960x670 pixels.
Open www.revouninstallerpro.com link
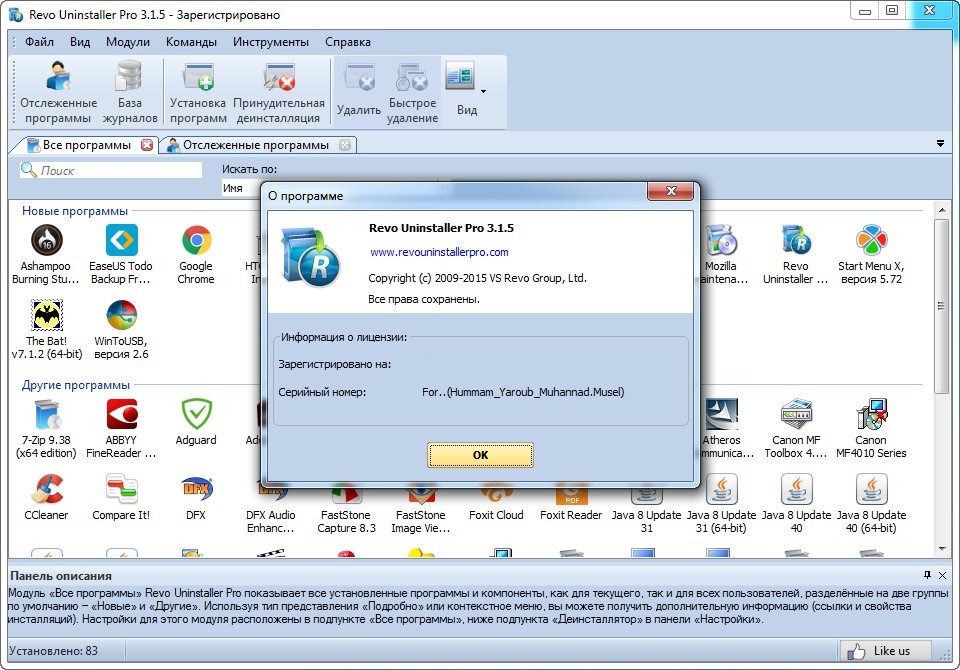point(439,252)
